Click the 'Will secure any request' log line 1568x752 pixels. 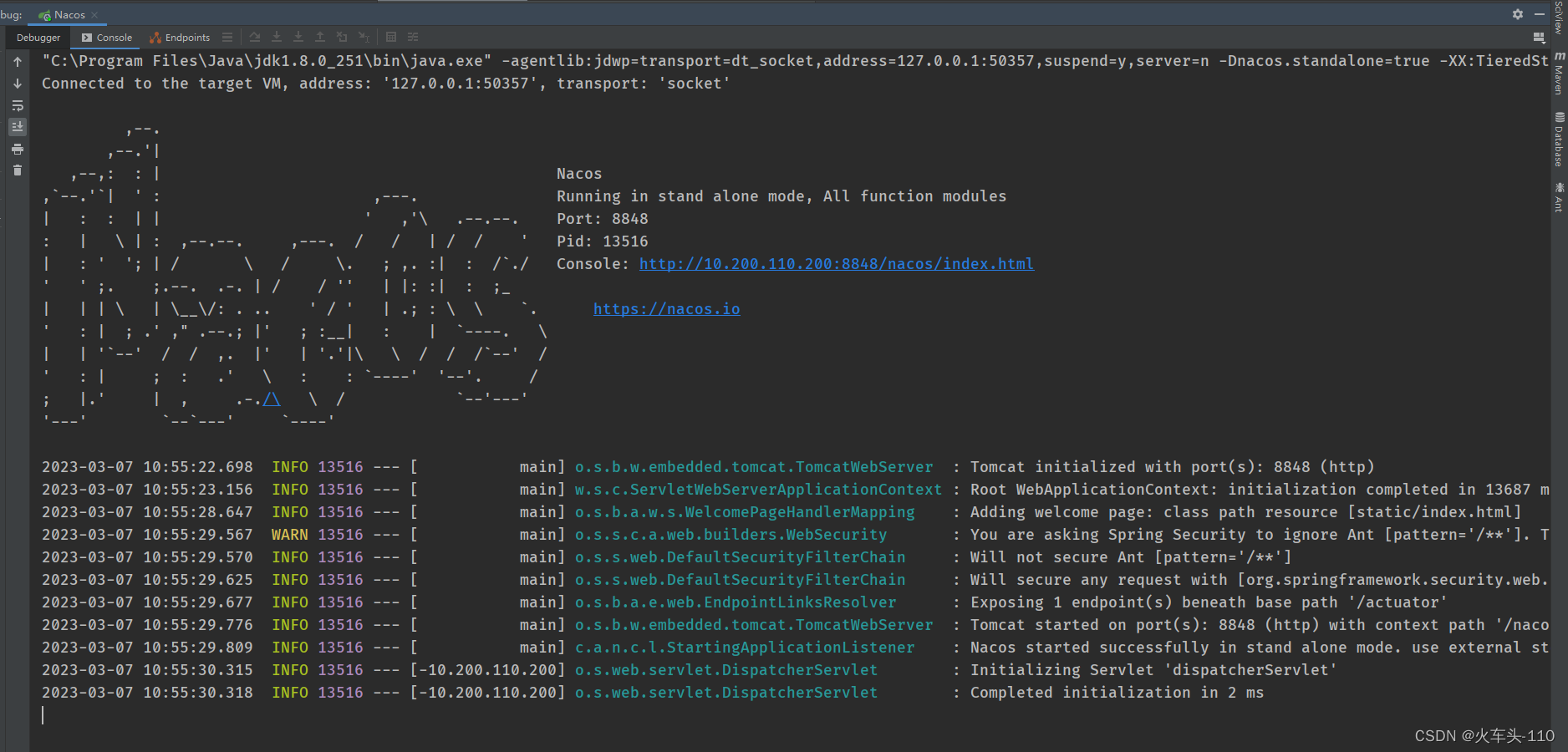point(795,580)
